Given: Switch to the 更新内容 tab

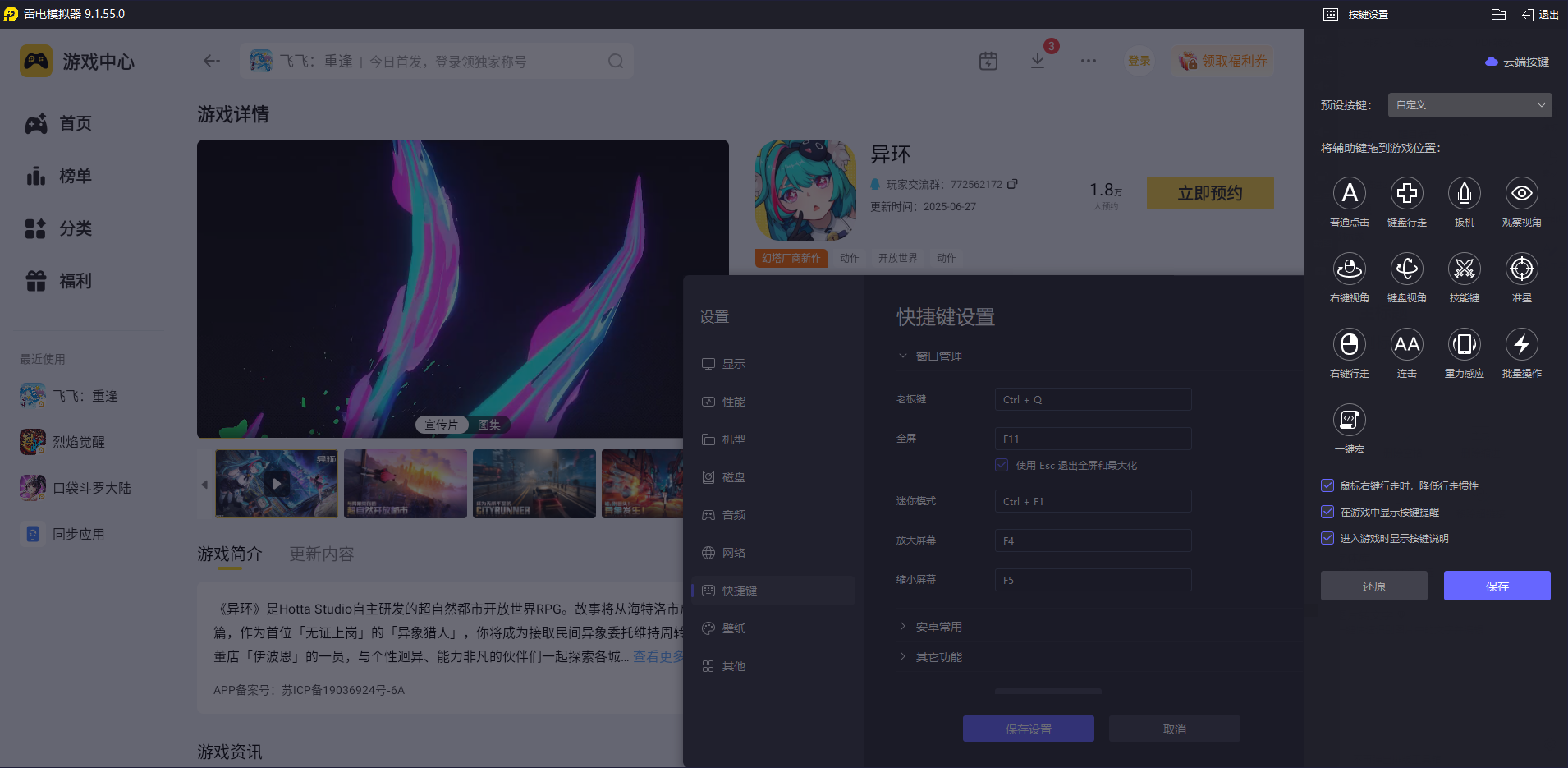Looking at the screenshot, I should [x=321, y=554].
